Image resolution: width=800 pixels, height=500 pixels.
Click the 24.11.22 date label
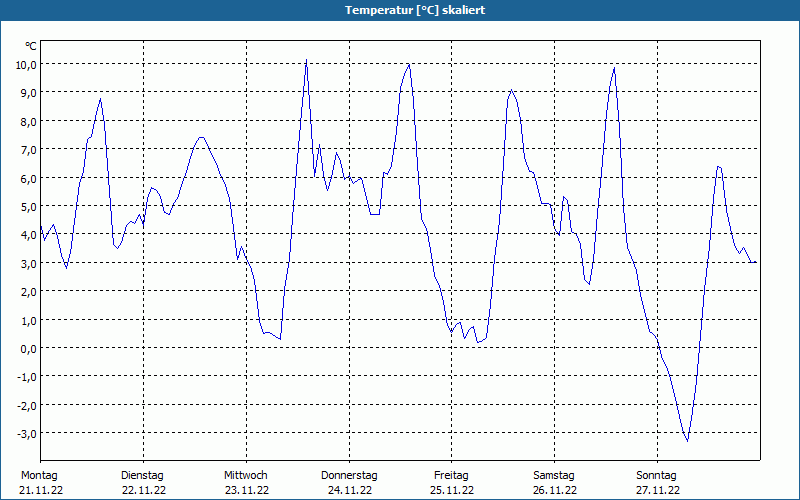tap(349, 490)
